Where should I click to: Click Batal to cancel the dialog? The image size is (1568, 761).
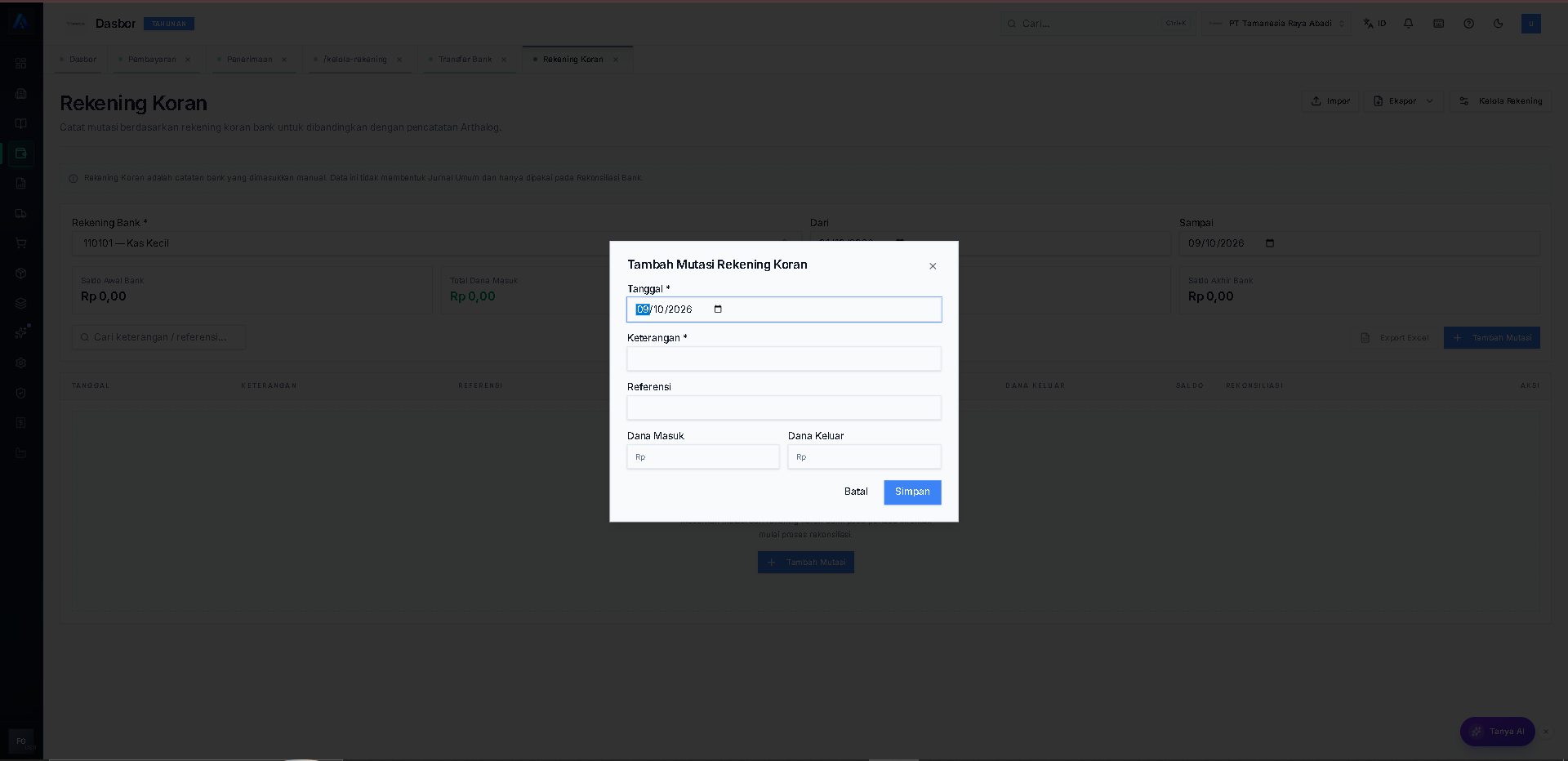(856, 492)
